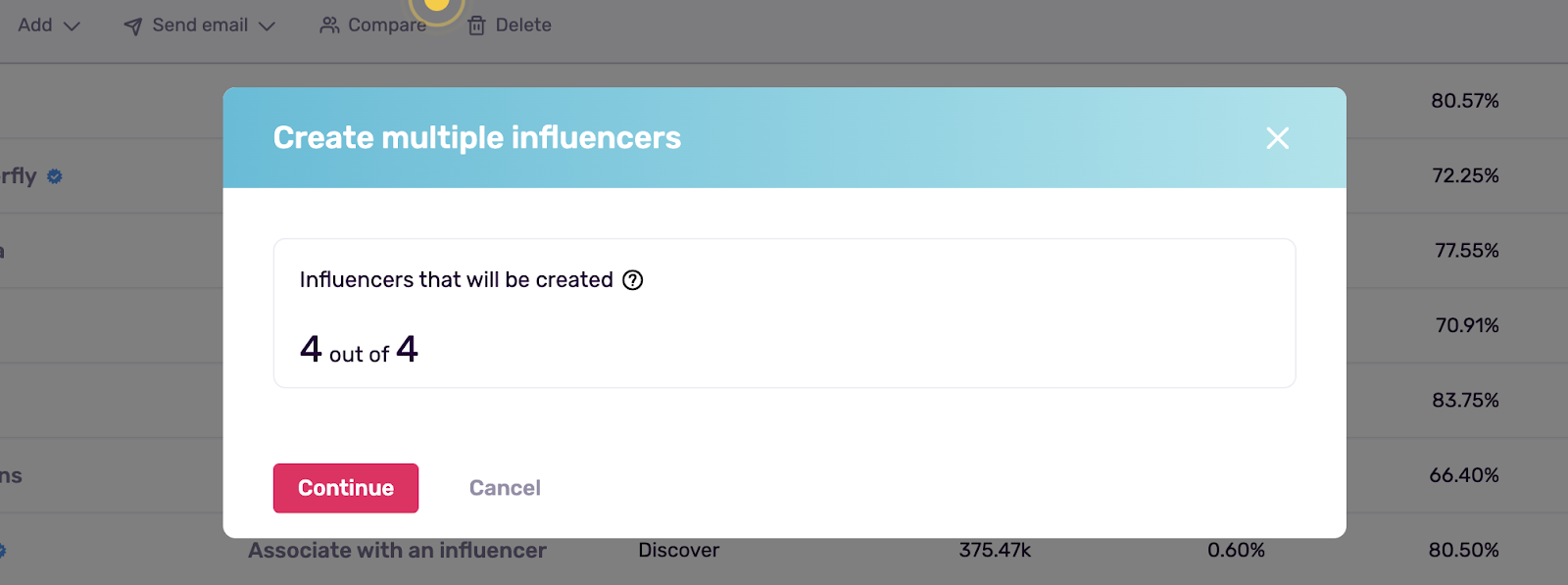This screenshot has width=1568, height=585.
Task: Click the Continue button
Action: (x=346, y=488)
